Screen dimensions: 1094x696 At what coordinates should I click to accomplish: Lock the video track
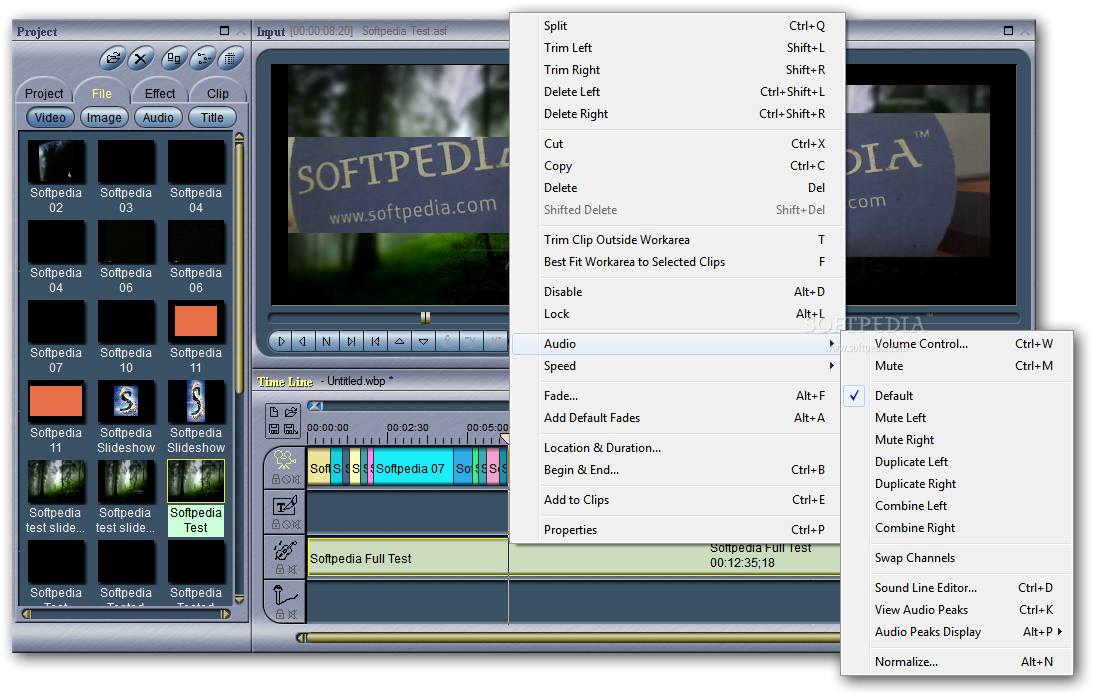(x=276, y=480)
